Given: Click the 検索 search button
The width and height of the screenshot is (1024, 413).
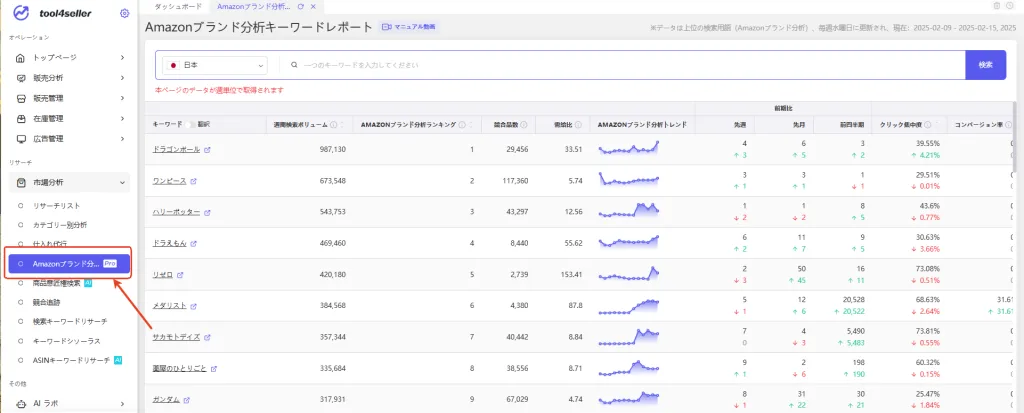Looking at the screenshot, I should (985, 65).
